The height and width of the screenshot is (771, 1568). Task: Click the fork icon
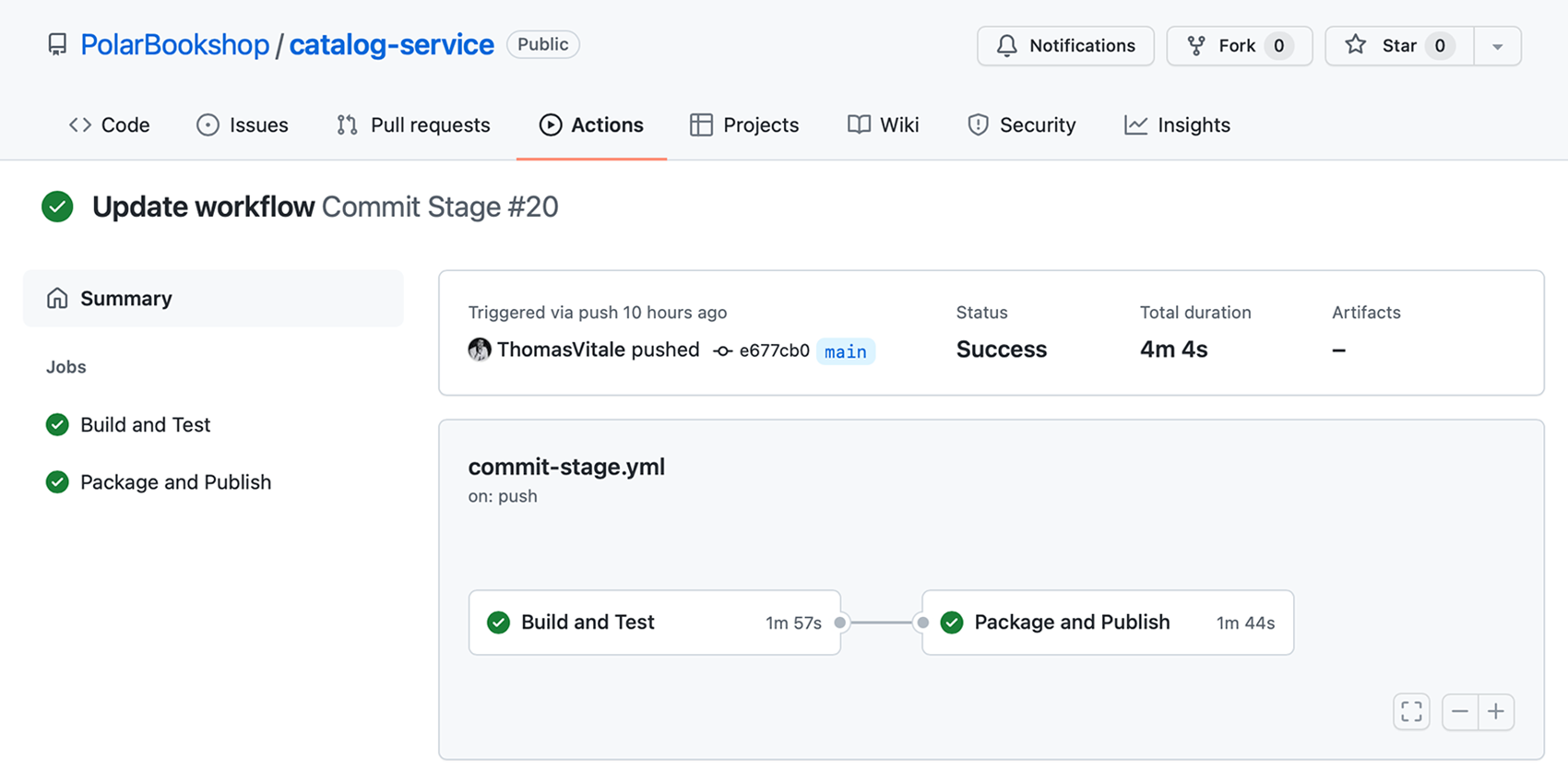point(1196,45)
